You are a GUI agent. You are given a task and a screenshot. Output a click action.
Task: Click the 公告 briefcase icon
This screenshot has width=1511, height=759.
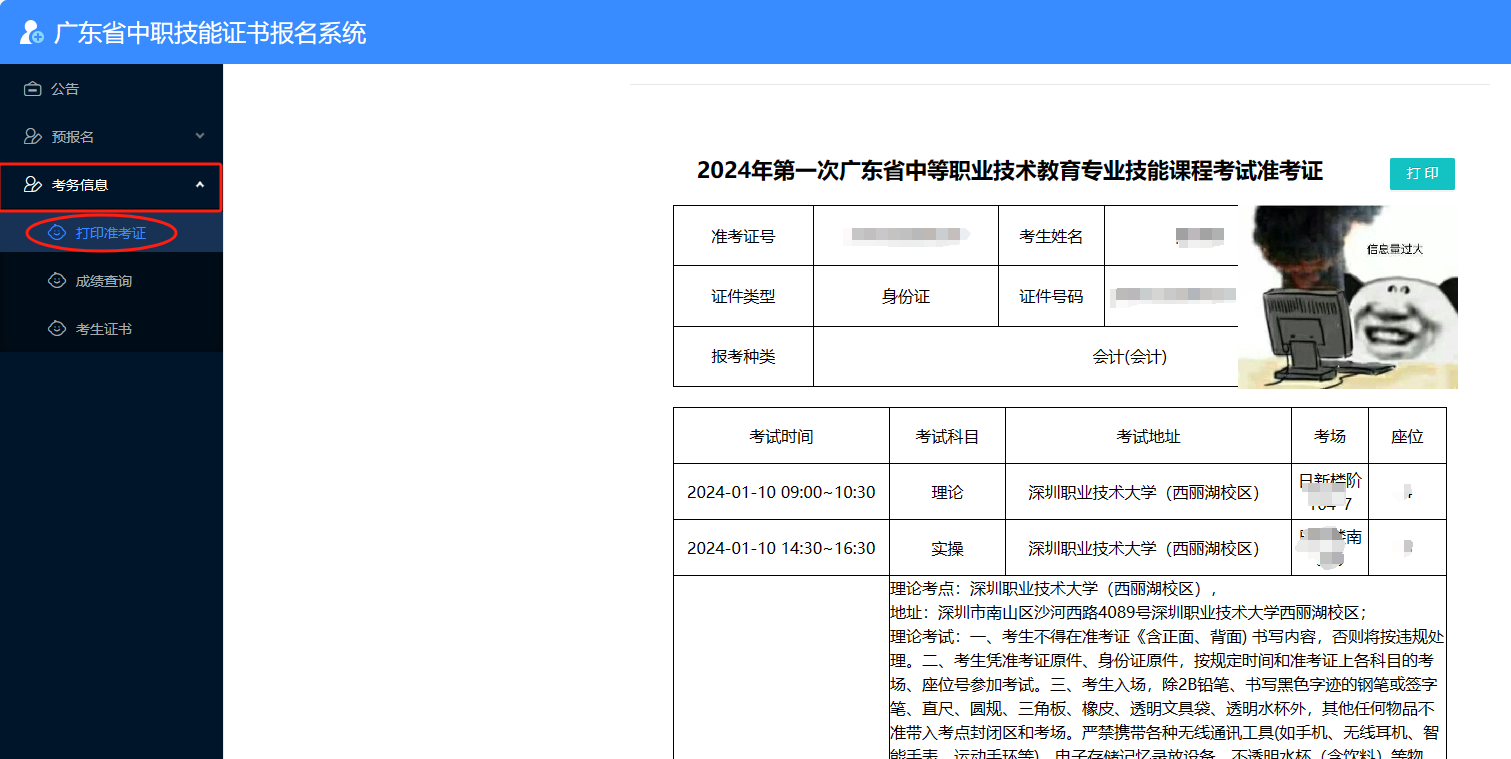(x=33, y=89)
